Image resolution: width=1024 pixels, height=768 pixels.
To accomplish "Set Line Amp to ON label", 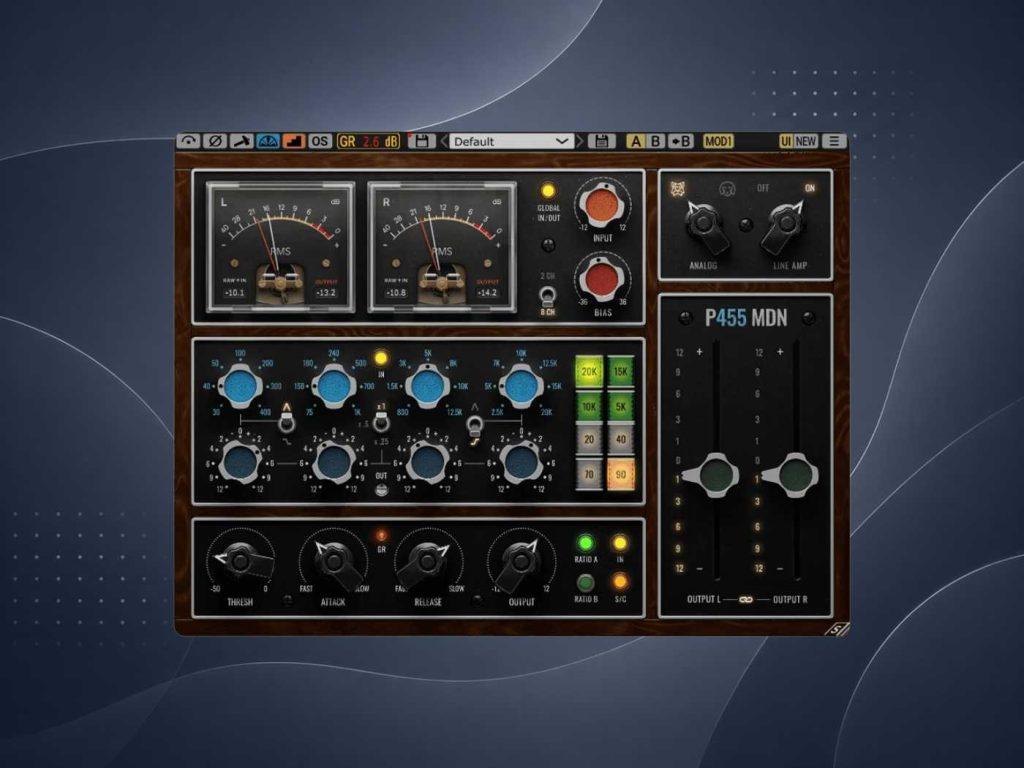I will pos(810,188).
